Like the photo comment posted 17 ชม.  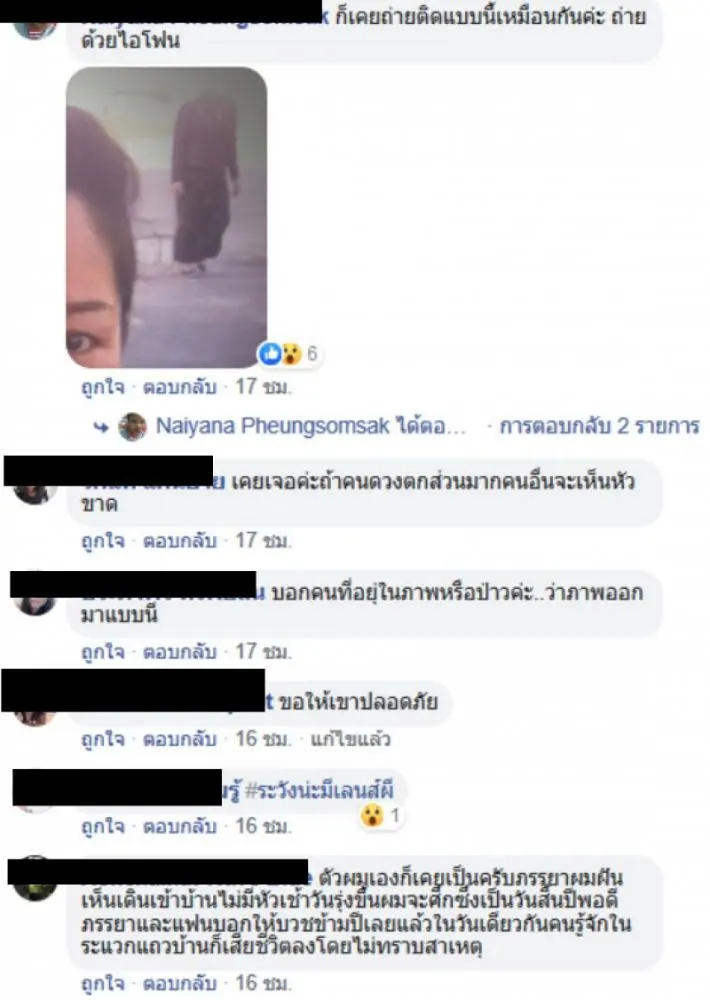103,387
